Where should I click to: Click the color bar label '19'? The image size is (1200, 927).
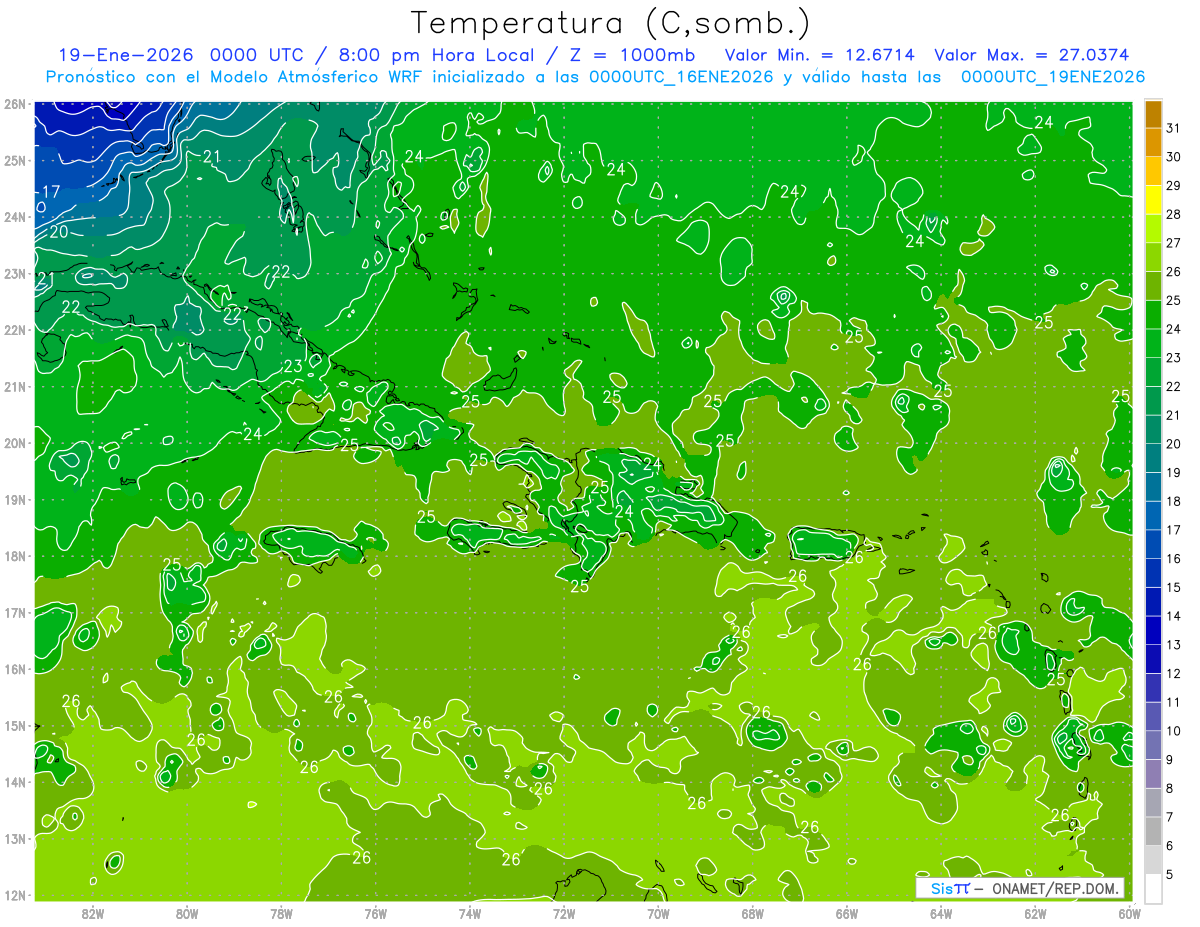tap(1173, 472)
